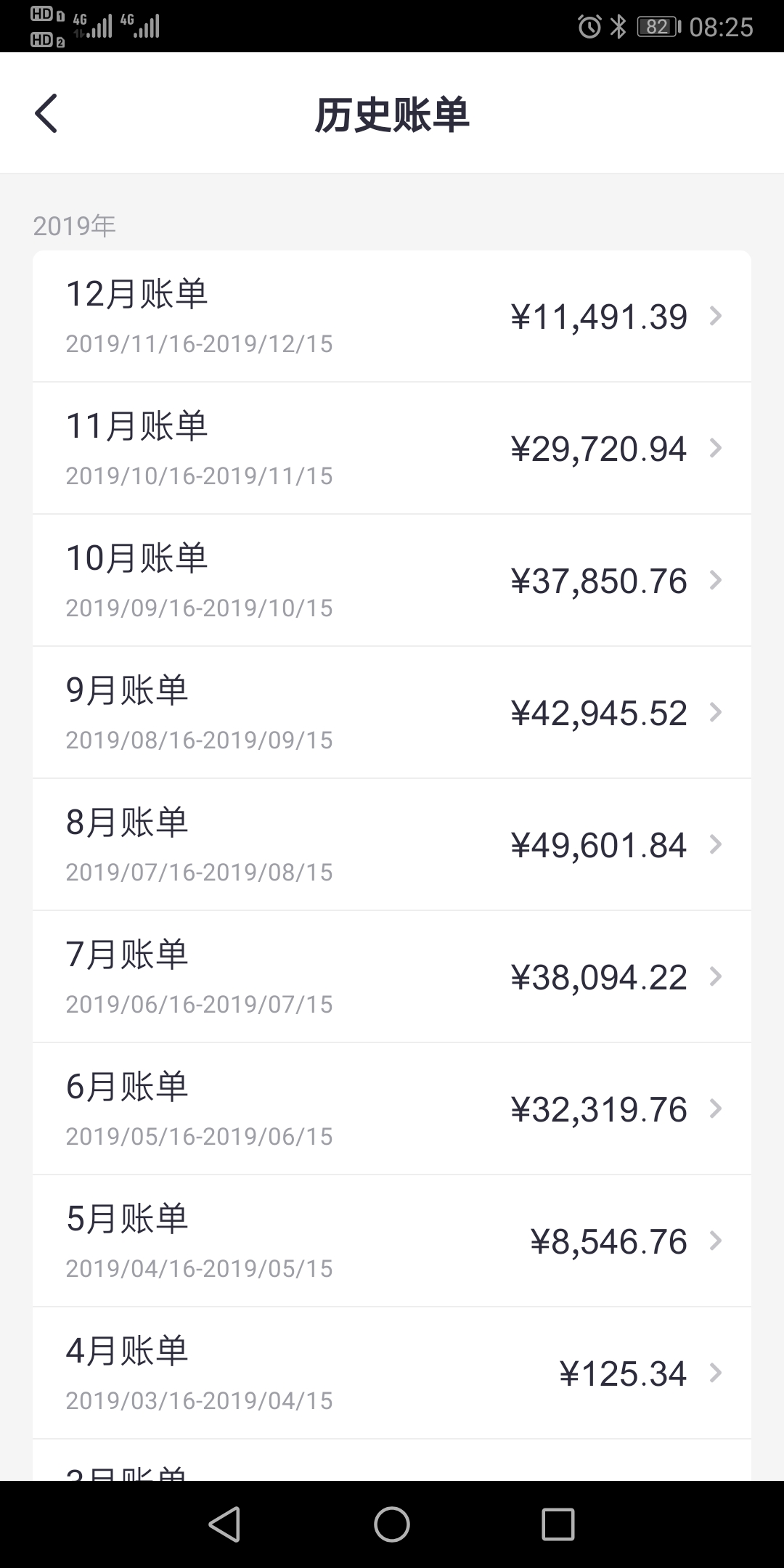Expand the 10月账单 chevron arrow
The height and width of the screenshot is (1568, 784).
716,580
